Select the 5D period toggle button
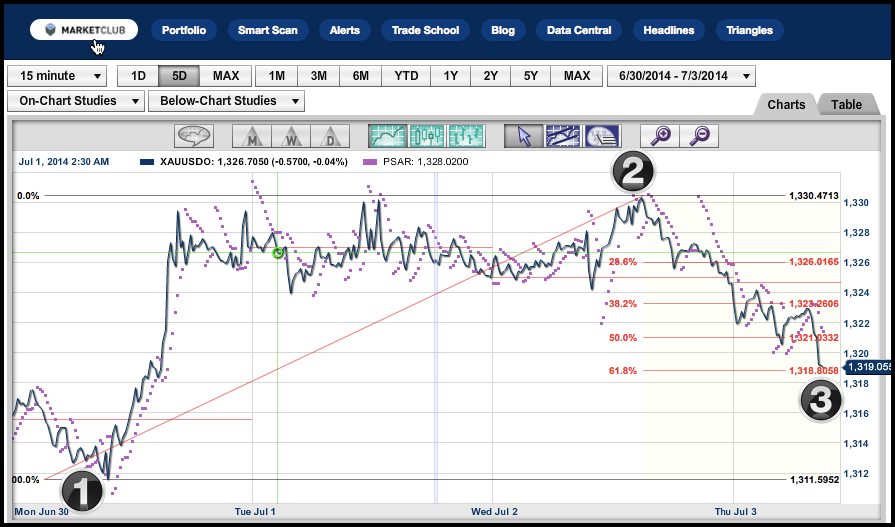 (x=179, y=76)
